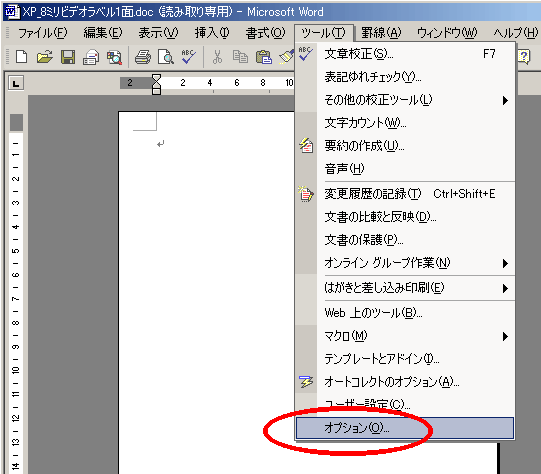Click the New blank document icon

tap(21, 57)
